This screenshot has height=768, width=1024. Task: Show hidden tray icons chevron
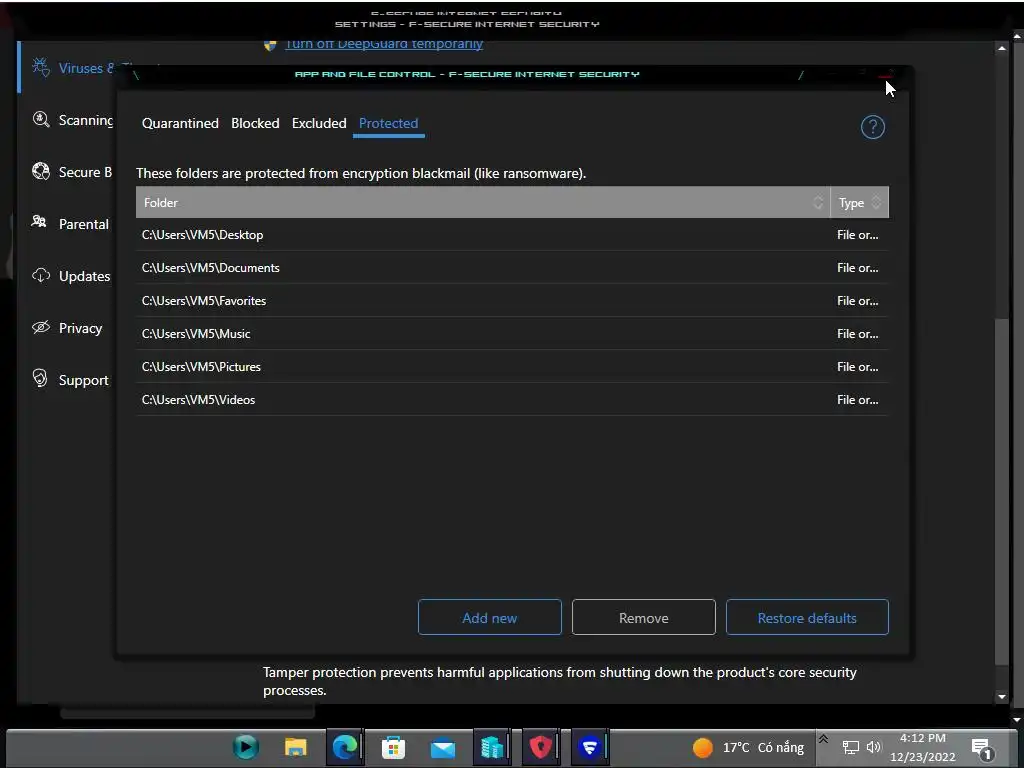(824, 739)
